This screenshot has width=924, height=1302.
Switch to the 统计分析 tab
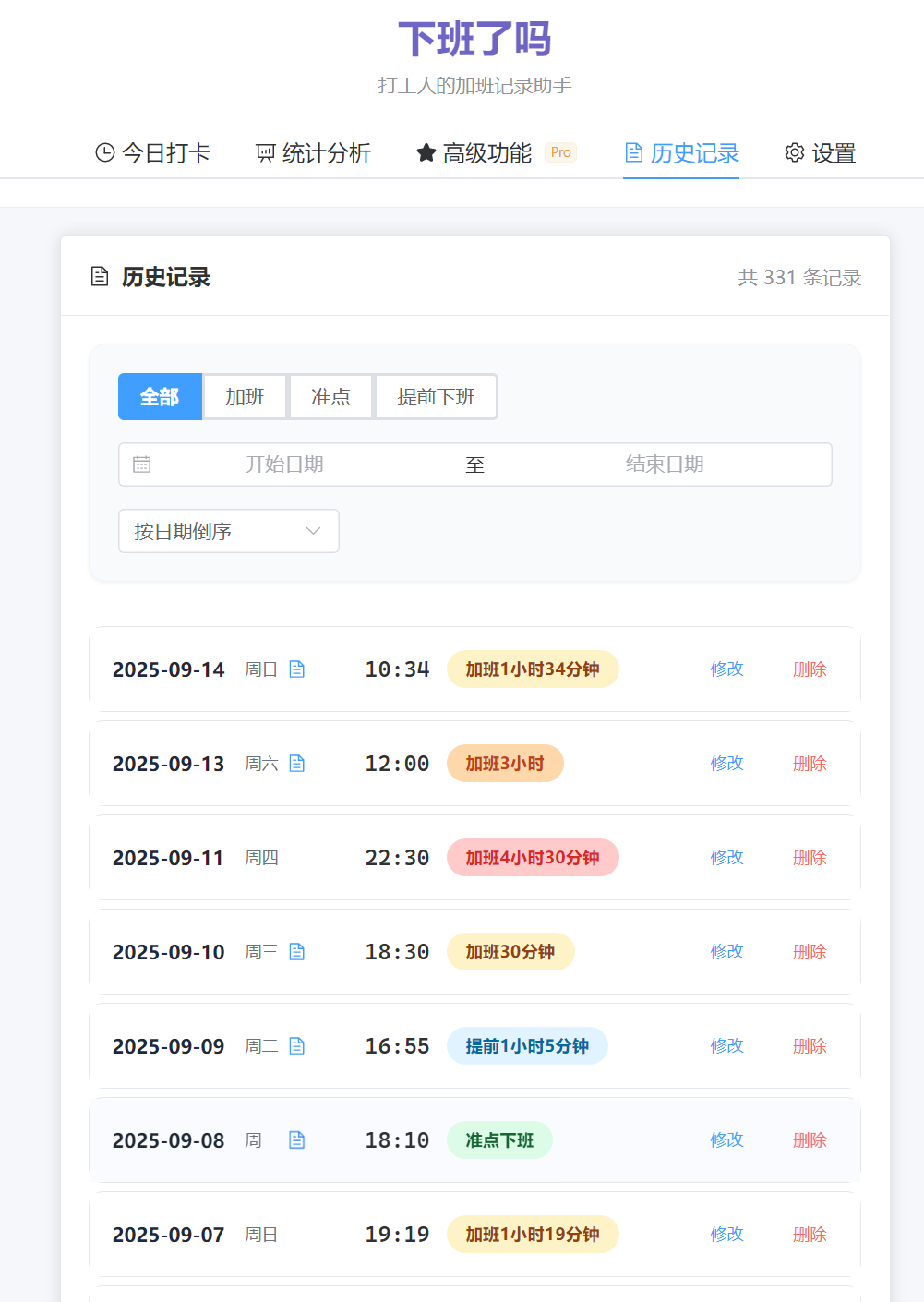[x=313, y=153]
